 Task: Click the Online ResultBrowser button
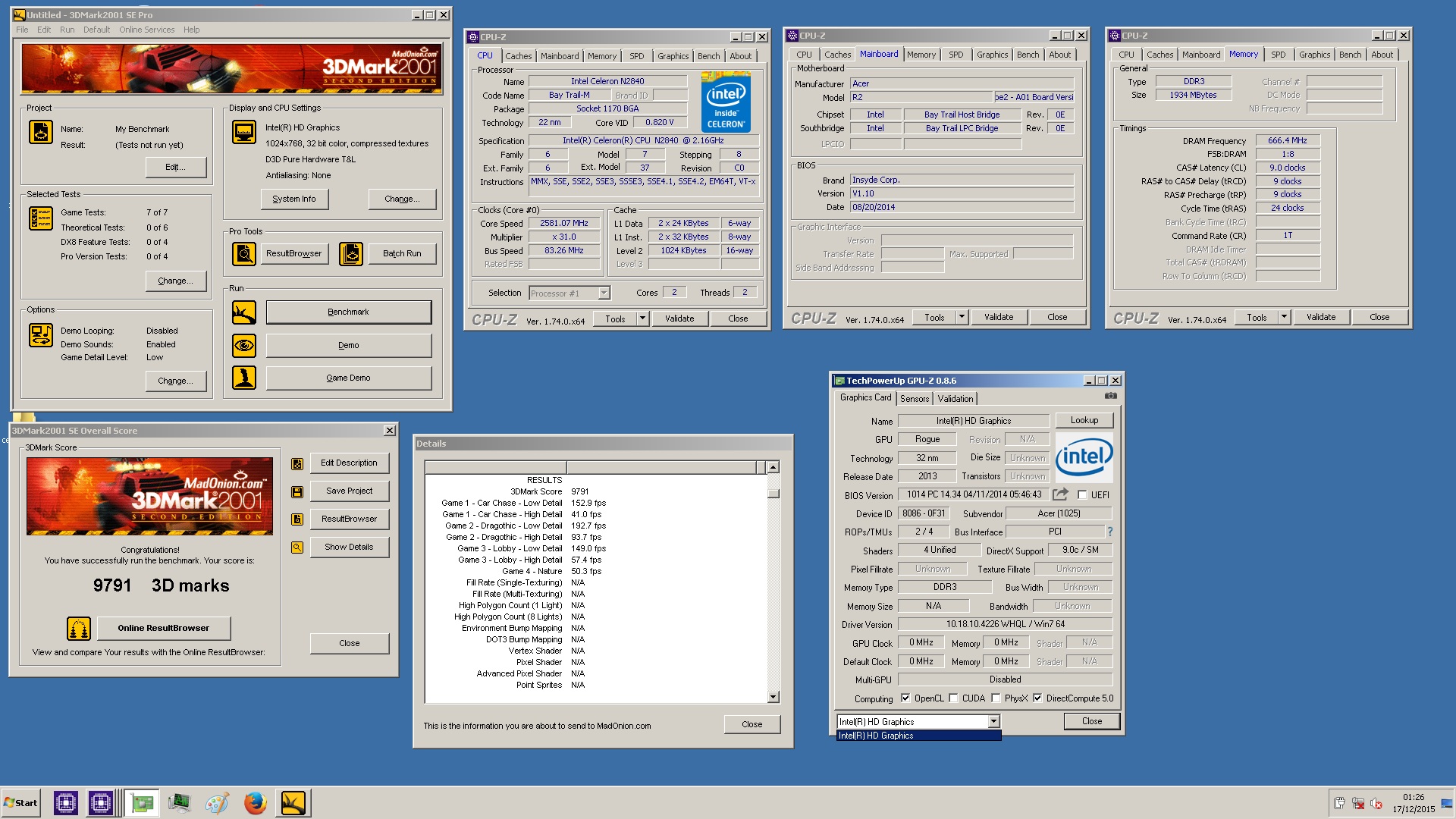(163, 628)
